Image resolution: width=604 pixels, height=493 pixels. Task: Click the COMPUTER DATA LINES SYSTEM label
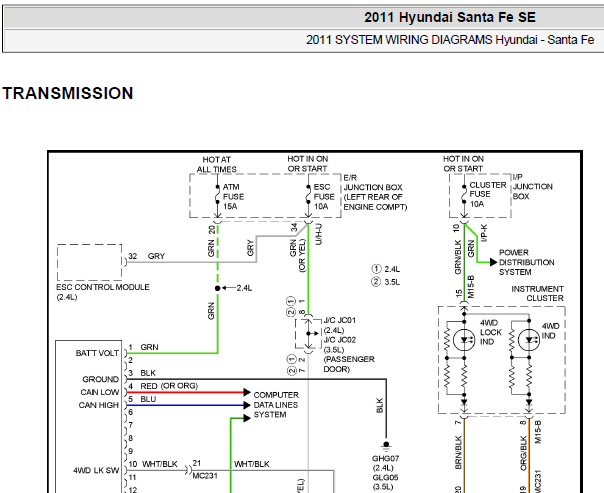click(276, 405)
